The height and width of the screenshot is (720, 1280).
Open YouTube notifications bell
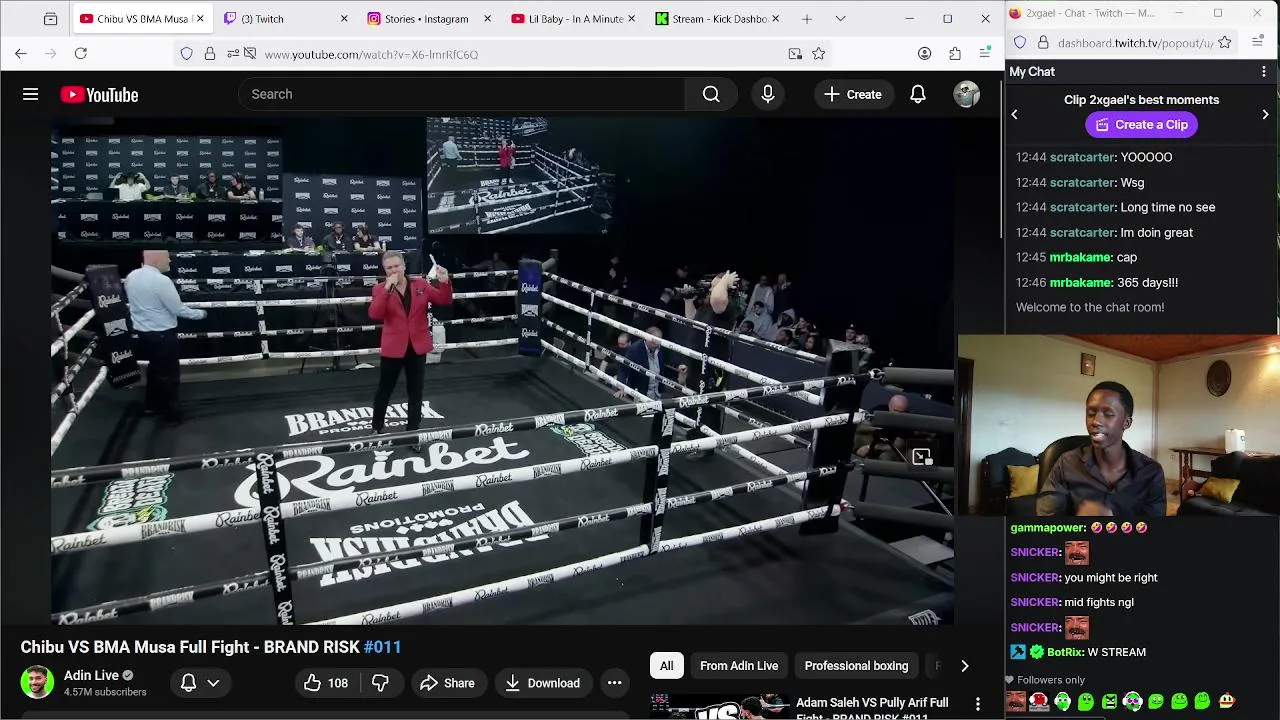pyautogui.click(x=917, y=94)
